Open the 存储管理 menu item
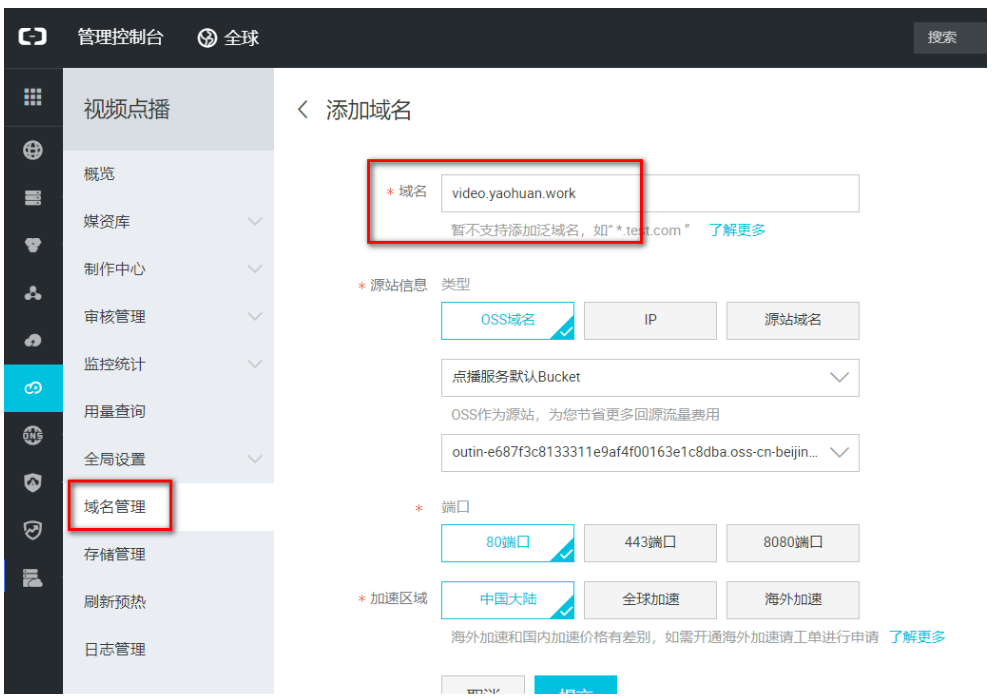Viewport: 996px width, 699px height. (x=168, y=554)
